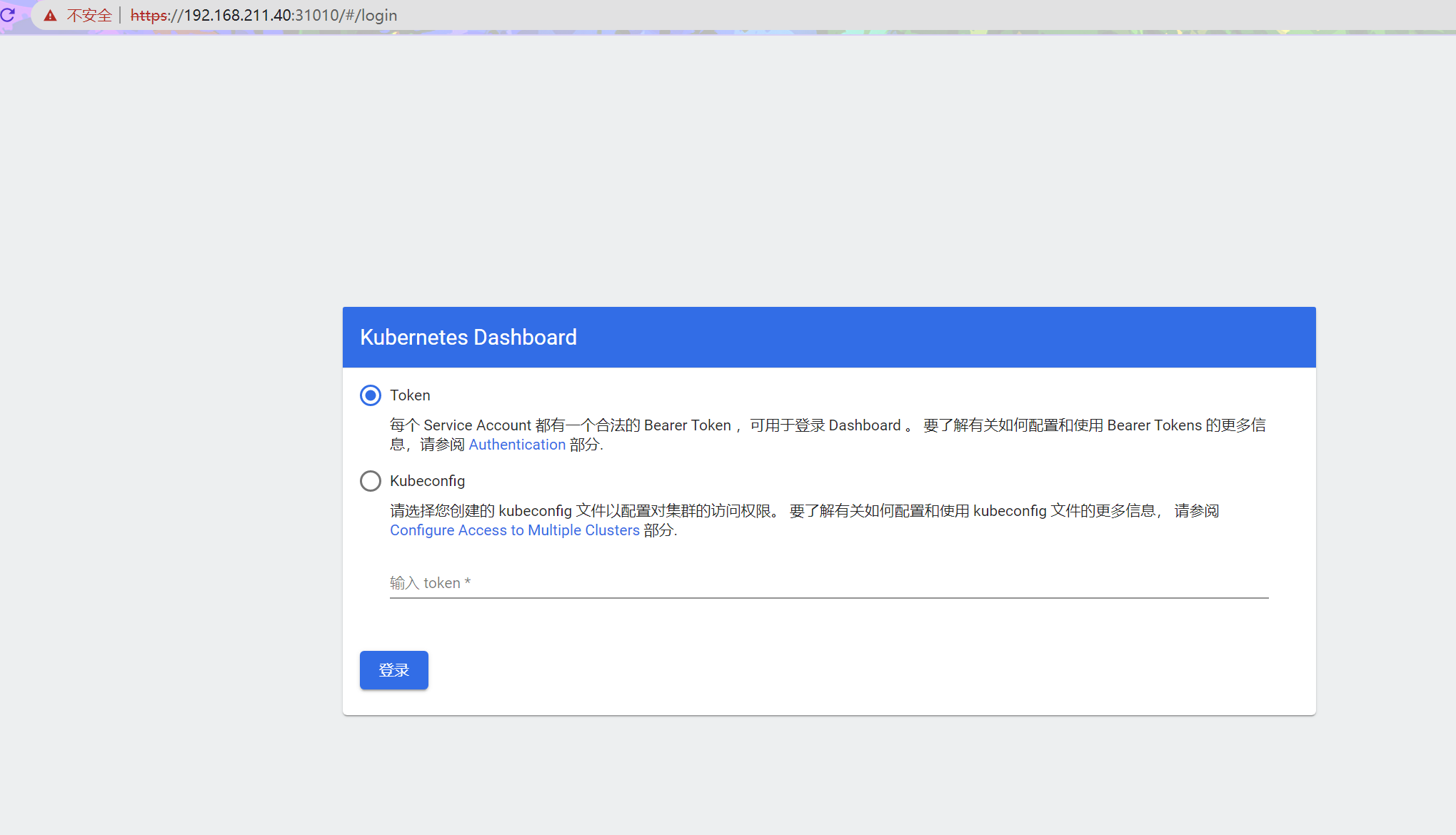Open Configure Access to Multiple Clusters link

pos(515,530)
